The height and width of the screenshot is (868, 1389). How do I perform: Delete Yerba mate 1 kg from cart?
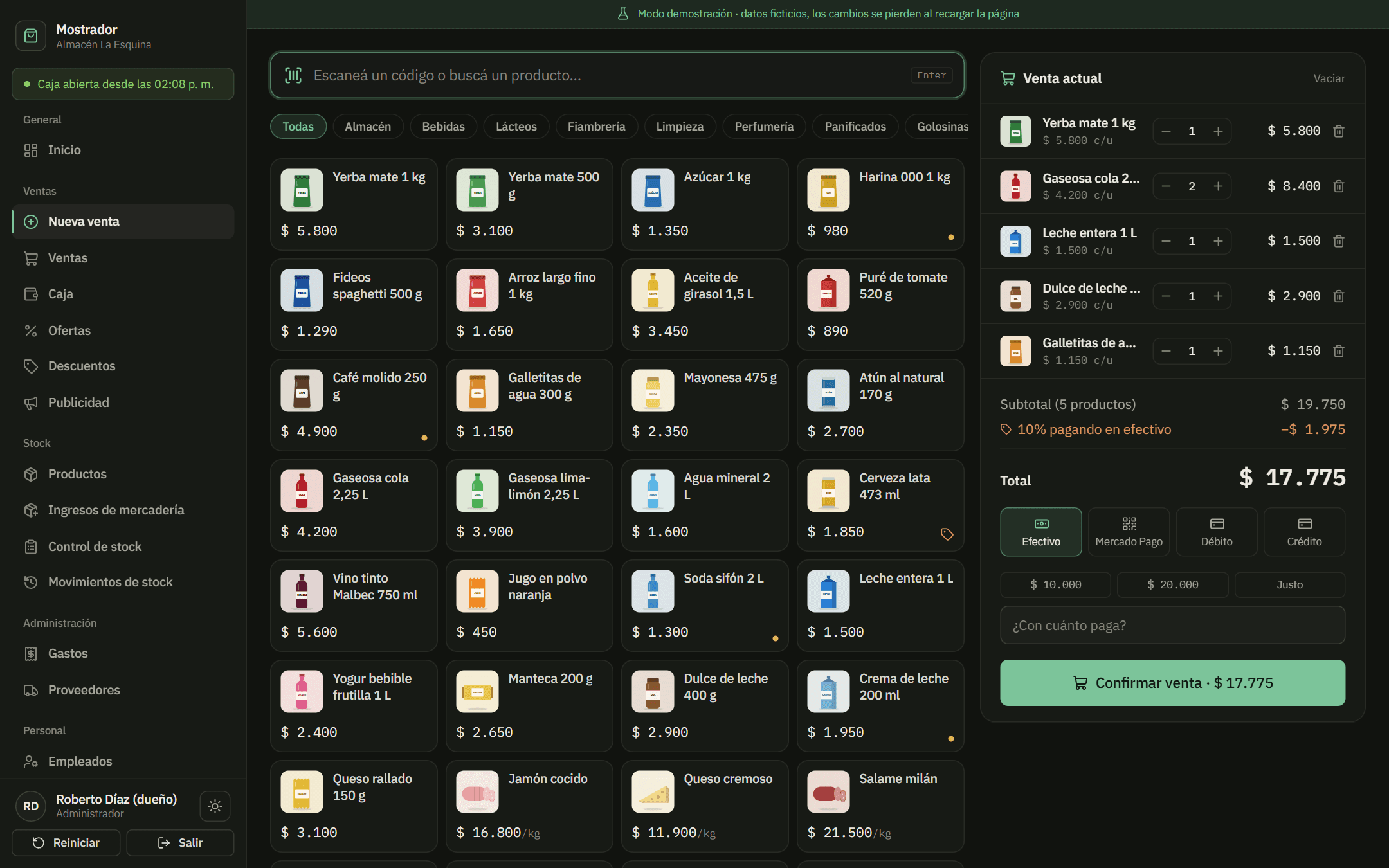coord(1339,131)
